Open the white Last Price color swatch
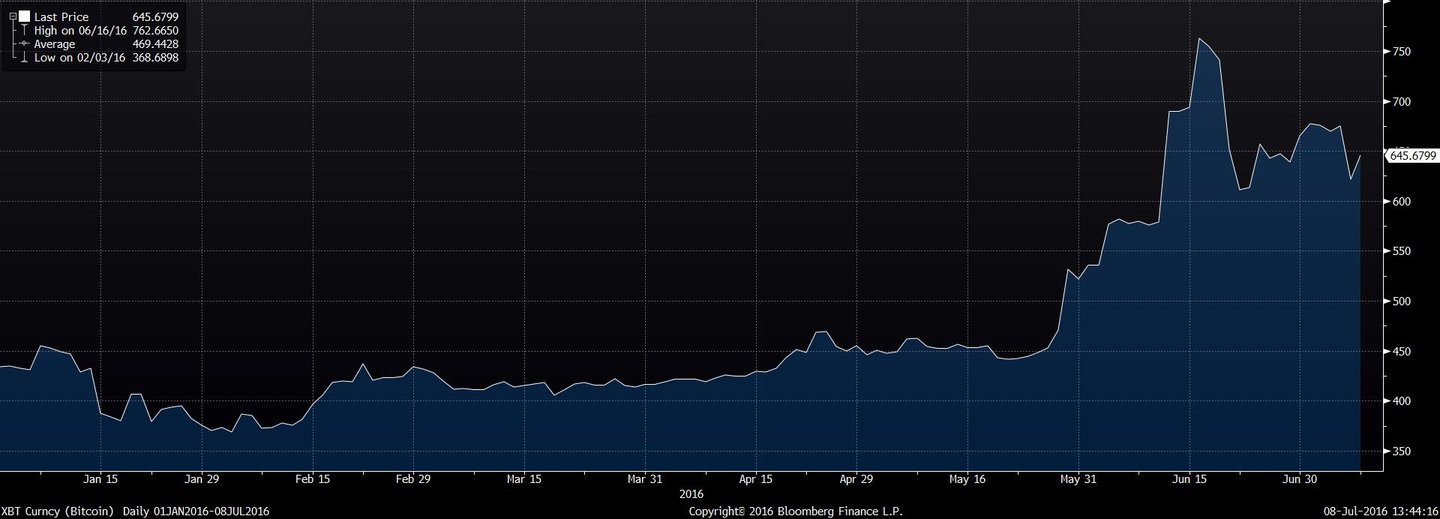Image resolution: width=1440 pixels, height=519 pixels. pyautogui.click(x=24, y=17)
